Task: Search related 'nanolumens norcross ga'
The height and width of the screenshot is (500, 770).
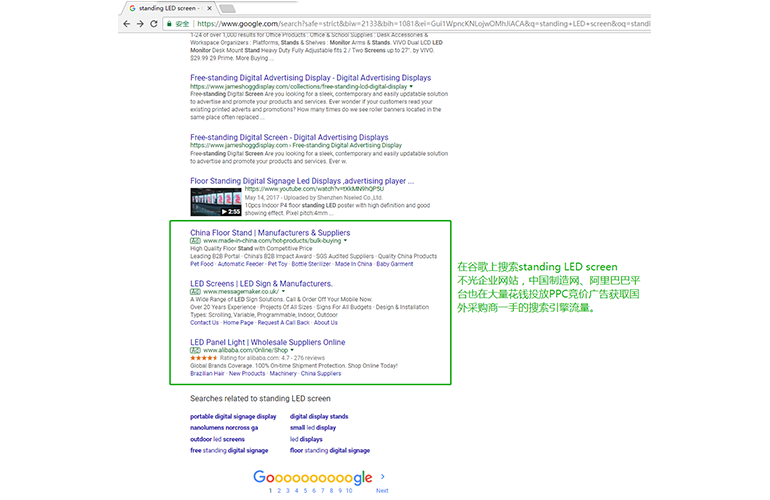Action: click(x=224, y=428)
